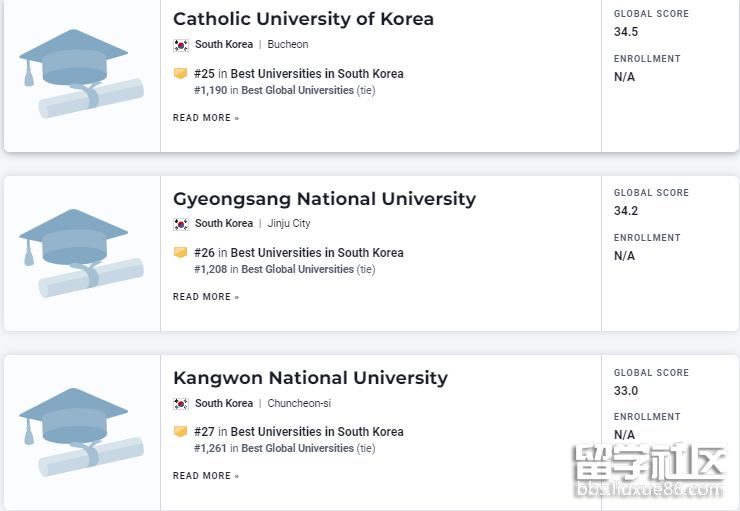The image size is (740, 511).
Task: Click Gyeongsang enrollment N/A value
Action: pyautogui.click(x=624, y=256)
